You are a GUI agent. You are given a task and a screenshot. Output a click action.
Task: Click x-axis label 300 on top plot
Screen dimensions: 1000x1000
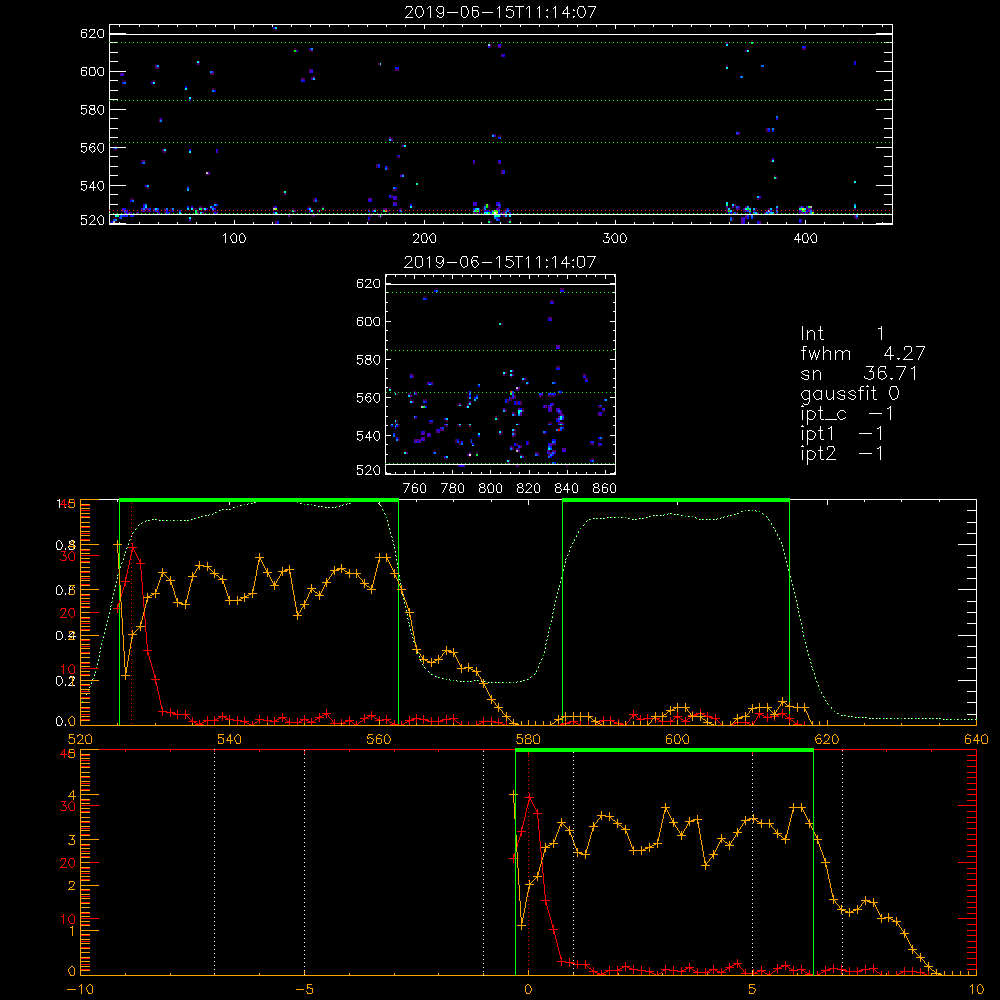615,239
